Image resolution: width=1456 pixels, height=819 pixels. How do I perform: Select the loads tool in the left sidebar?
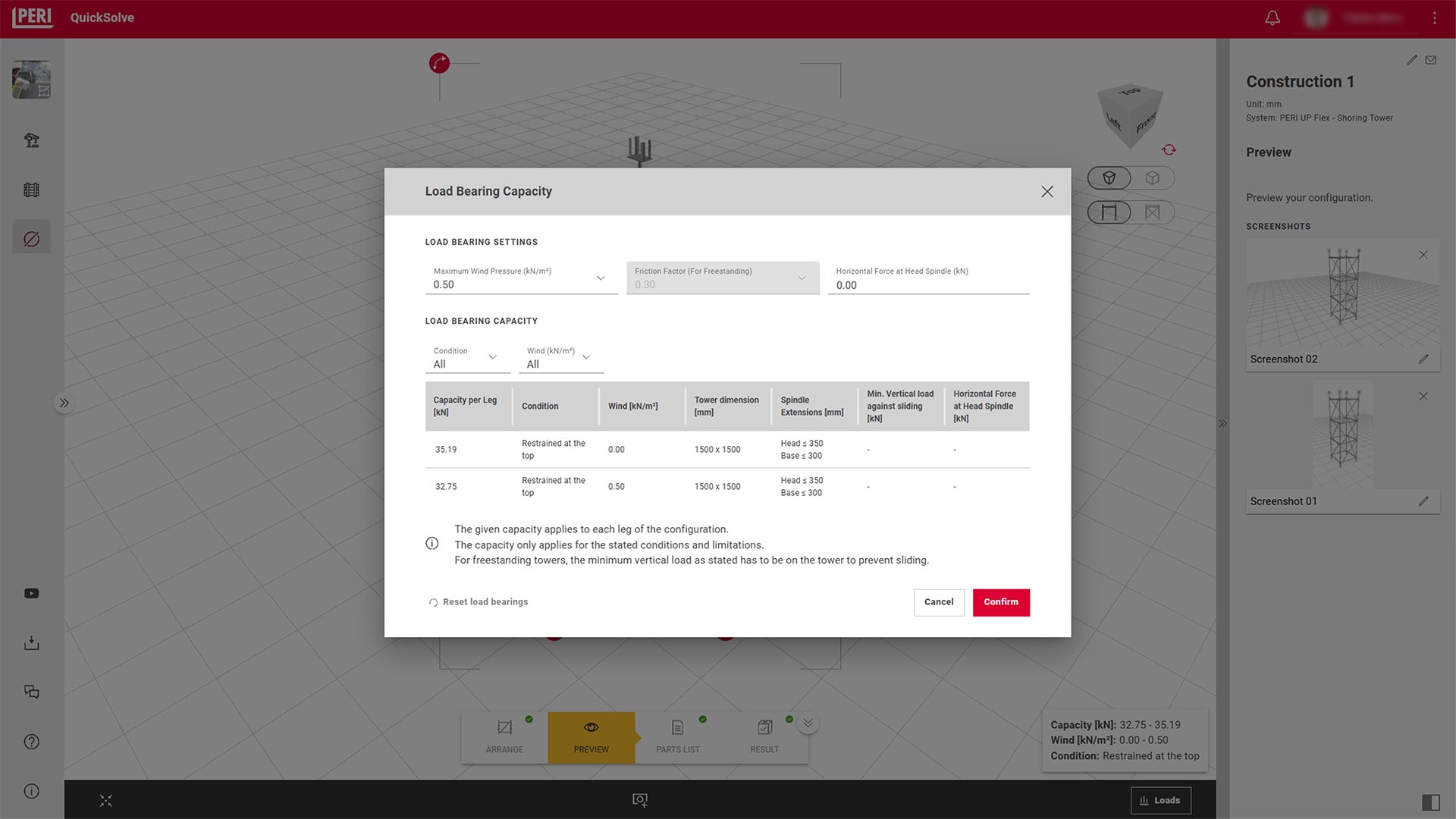[31, 237]
